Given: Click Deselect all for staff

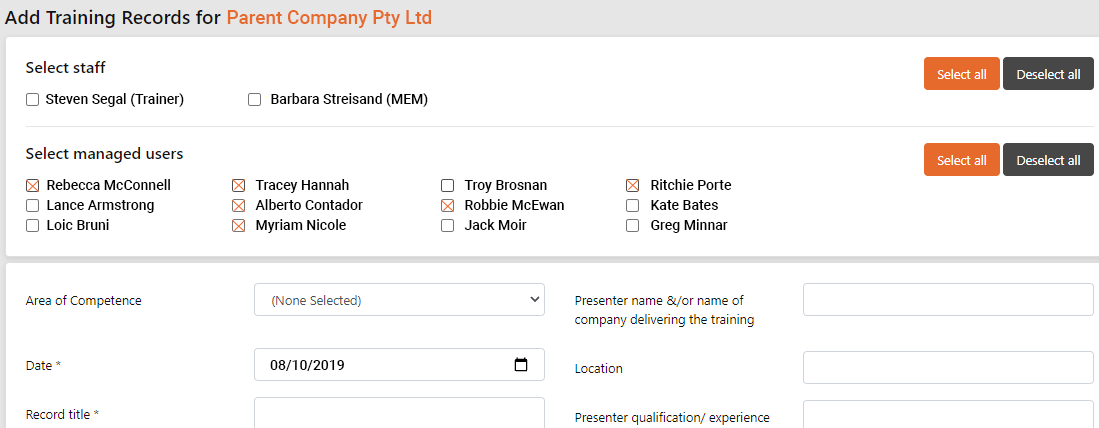Looking at the screenshot, I should [x=1049, y=74].
